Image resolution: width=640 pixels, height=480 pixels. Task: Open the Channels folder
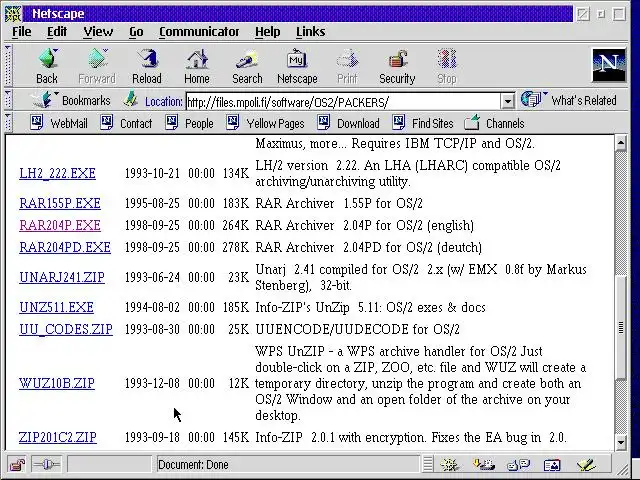(495, 123)
